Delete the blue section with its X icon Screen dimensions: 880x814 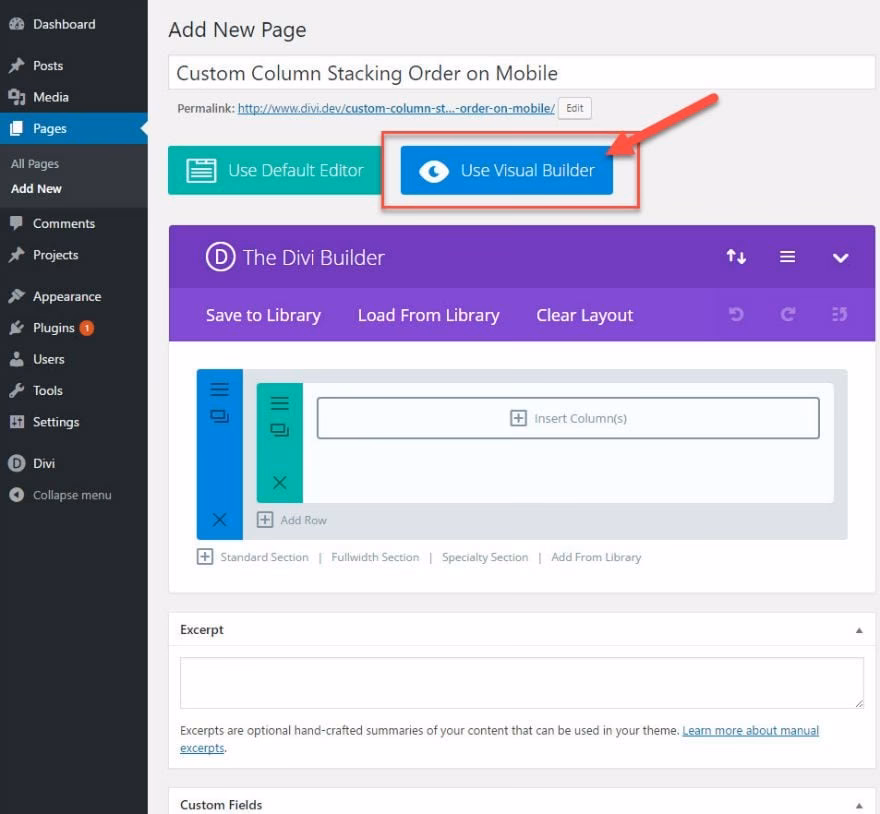pyautogui.click(x=219, y=520)
